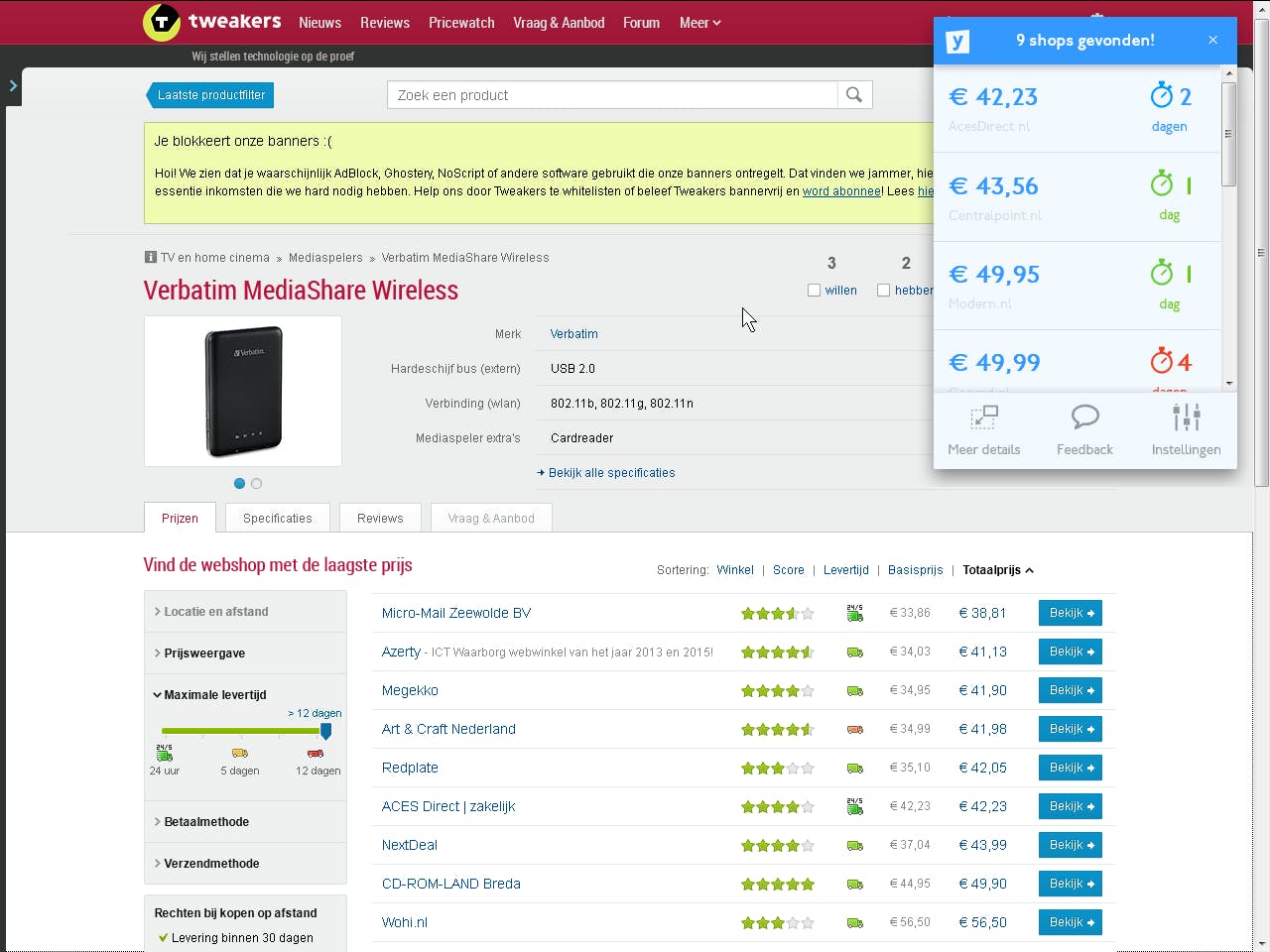The height and width of the screenshot is (952, 1270).
Task: Tick the 'hebben' checkbox
Action: (883, 291)
